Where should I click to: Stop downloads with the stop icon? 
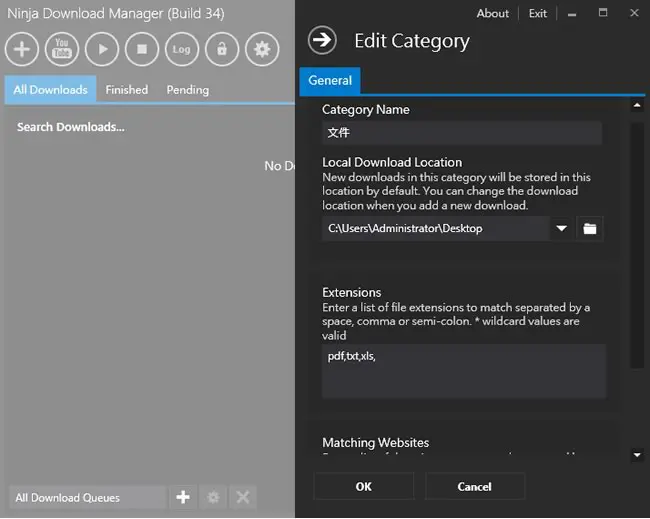click(x=142, y=49)
